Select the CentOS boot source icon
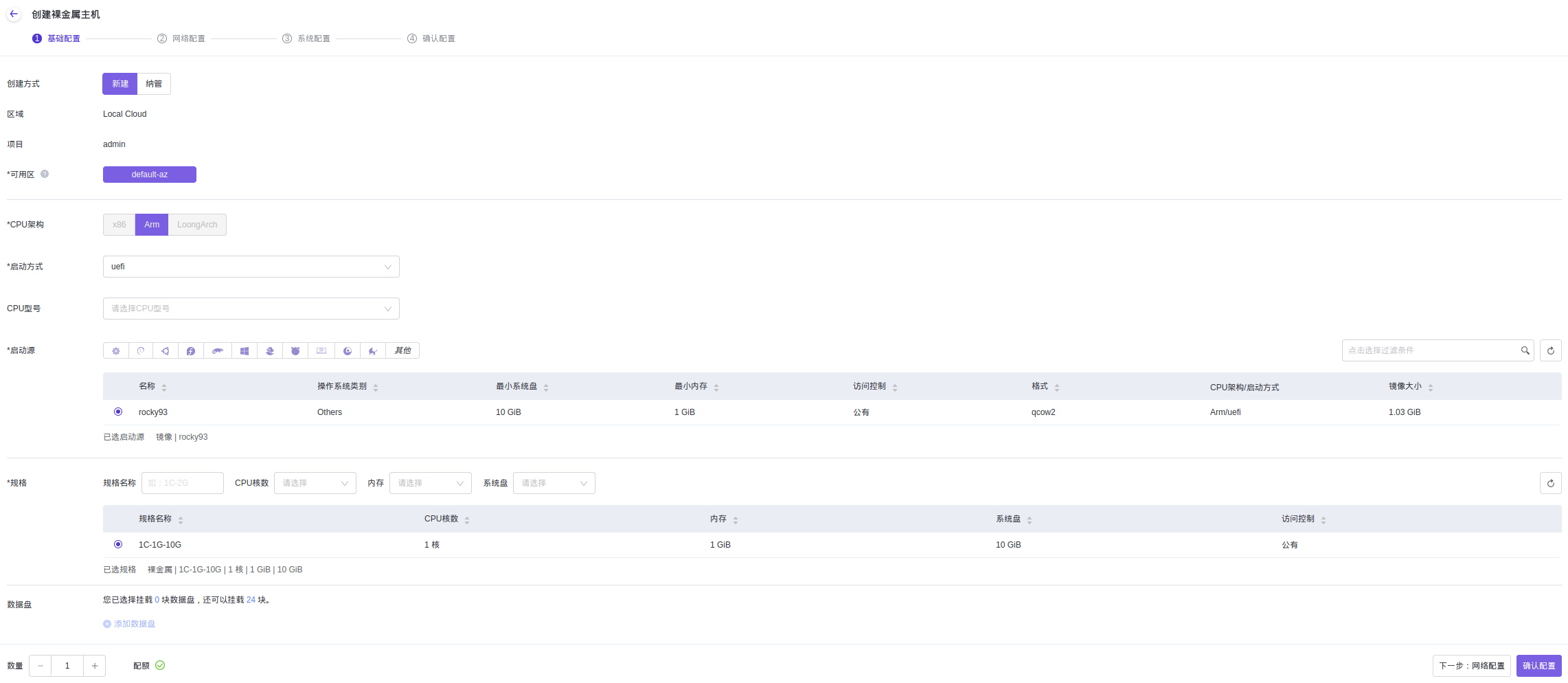The height and width of the screenshot is (683, 1568). (116, 351)
